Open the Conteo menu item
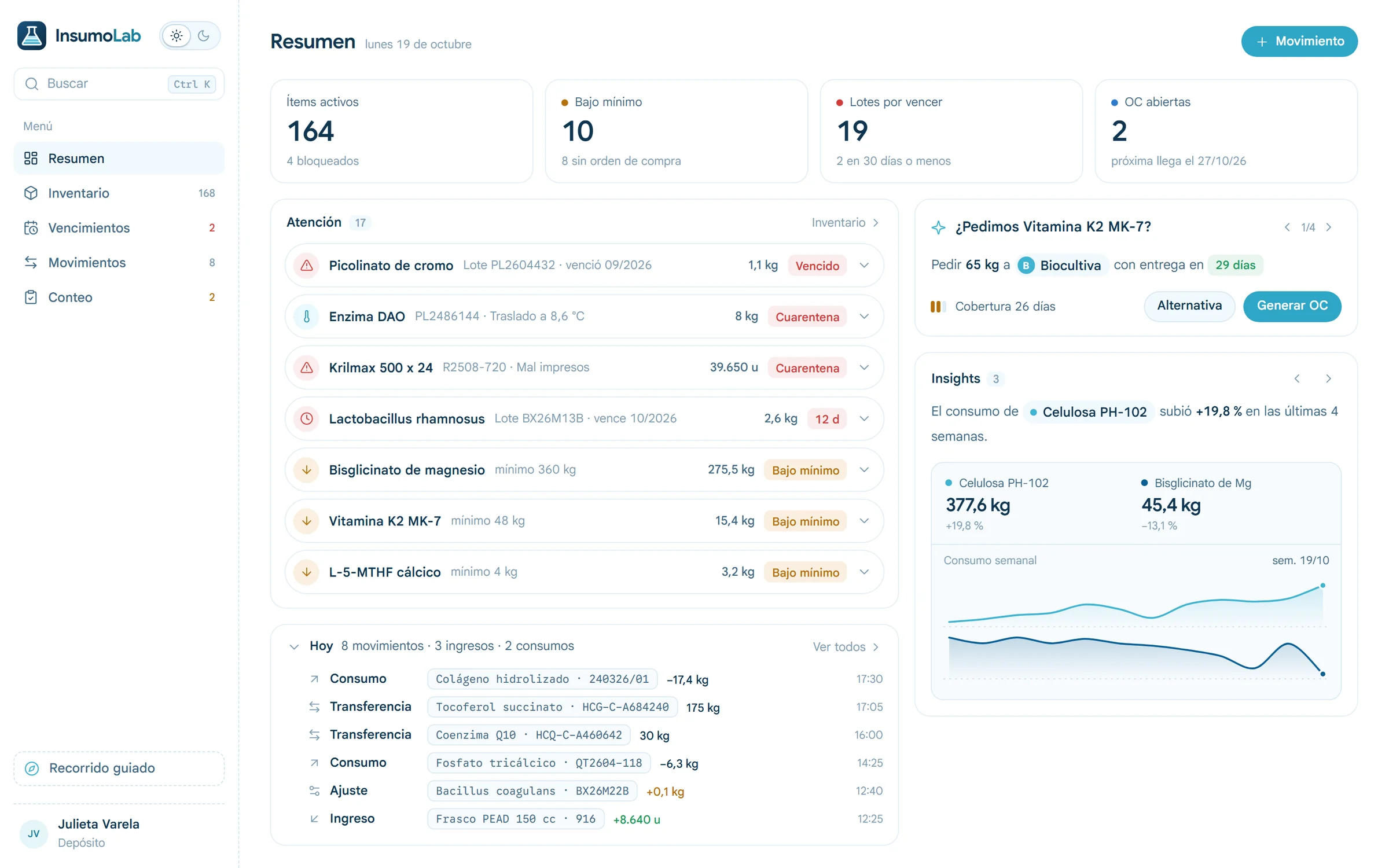The height and width of the screenshot is (868, 1389). tap(119, 297)
